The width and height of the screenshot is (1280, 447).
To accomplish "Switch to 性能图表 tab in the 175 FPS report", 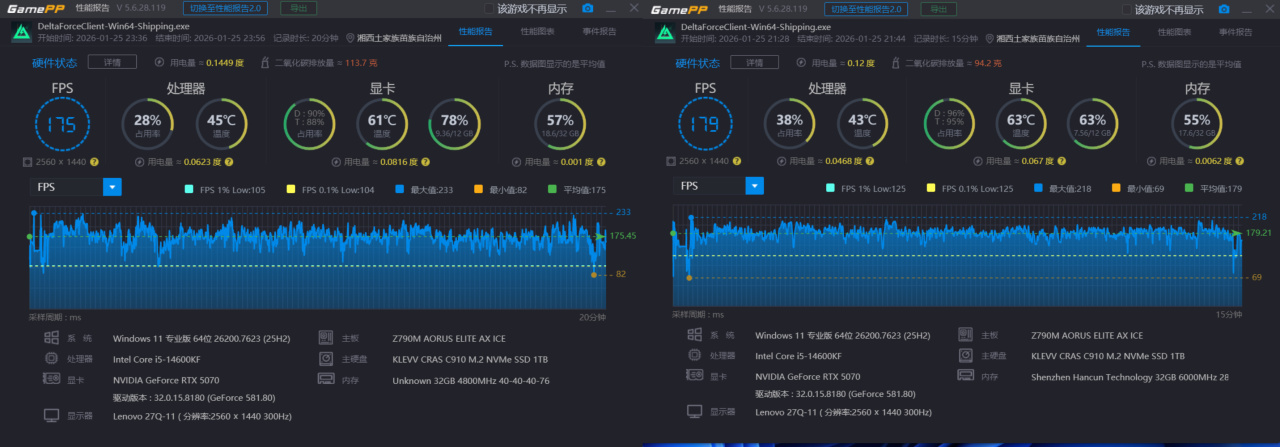I will pos(538,32).
